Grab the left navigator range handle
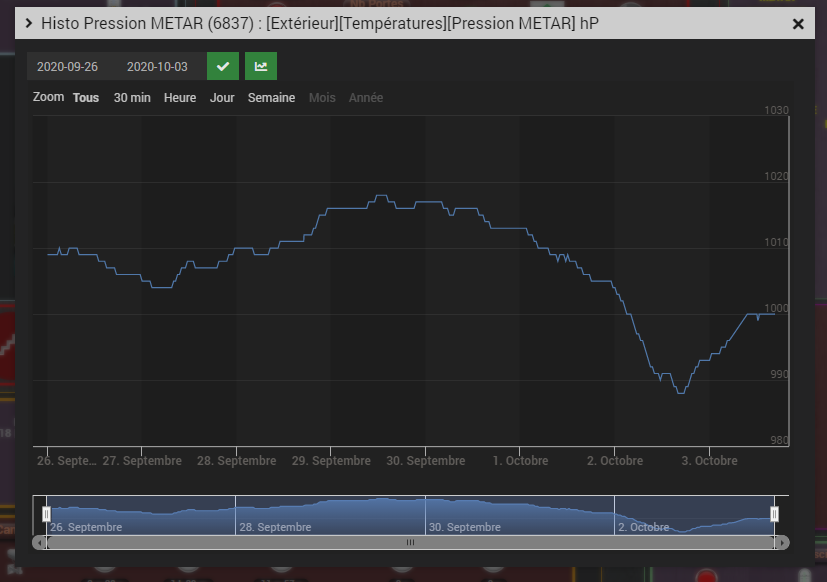Image resolution: width=827 pixels, height=582 pixels. pyautogui.click(x=46, y=514)
